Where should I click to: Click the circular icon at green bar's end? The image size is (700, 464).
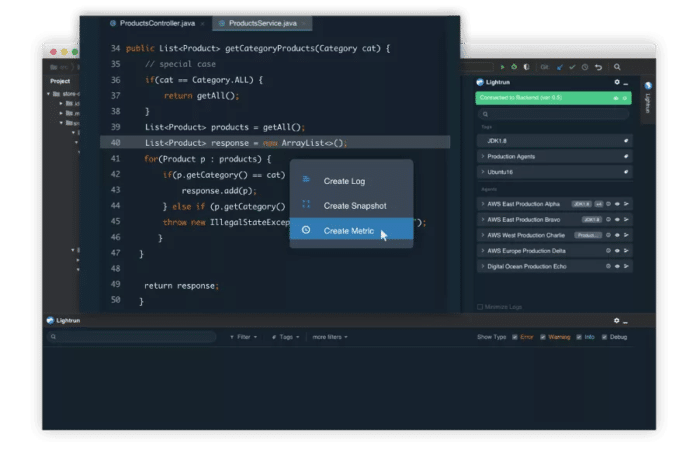pos(625,98)
